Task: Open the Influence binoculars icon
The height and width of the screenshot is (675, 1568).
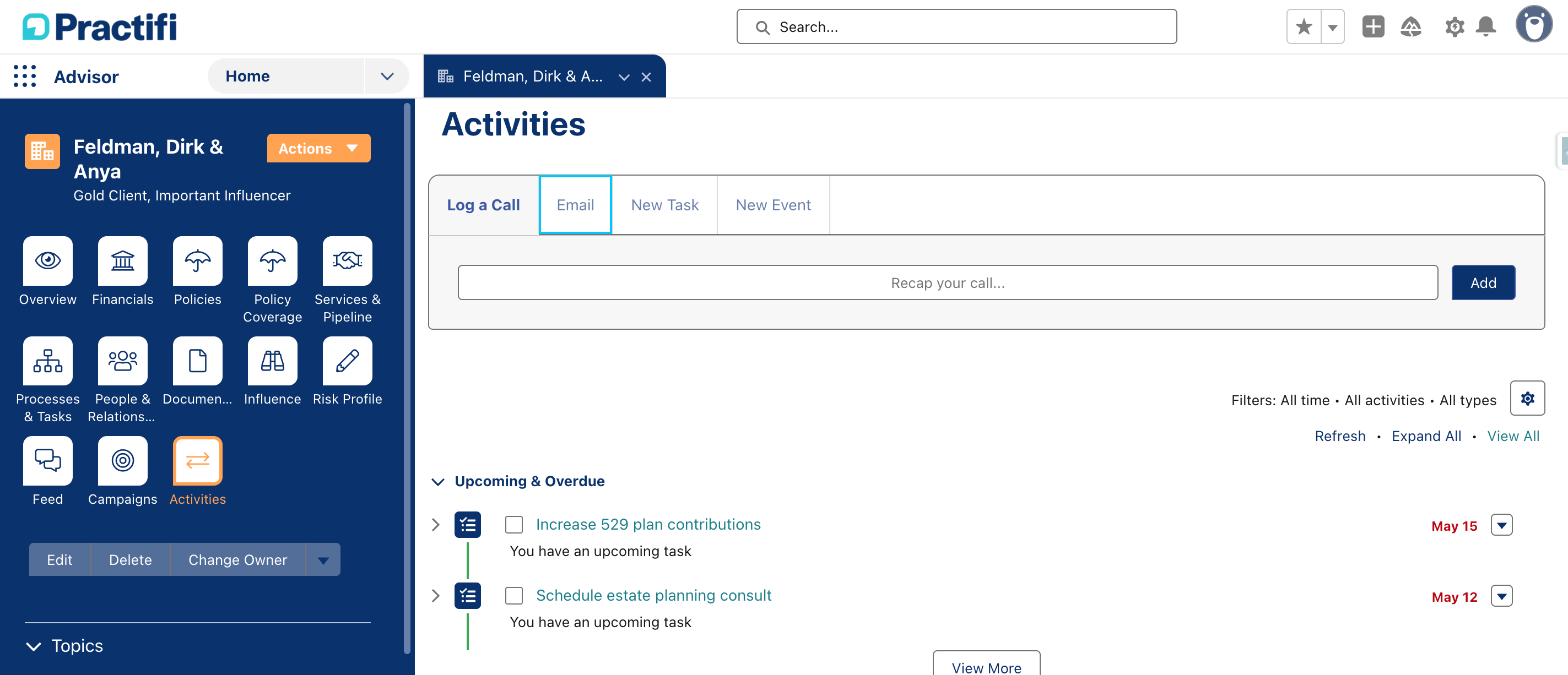Action: pyautogui.click(x=272, y=361)
